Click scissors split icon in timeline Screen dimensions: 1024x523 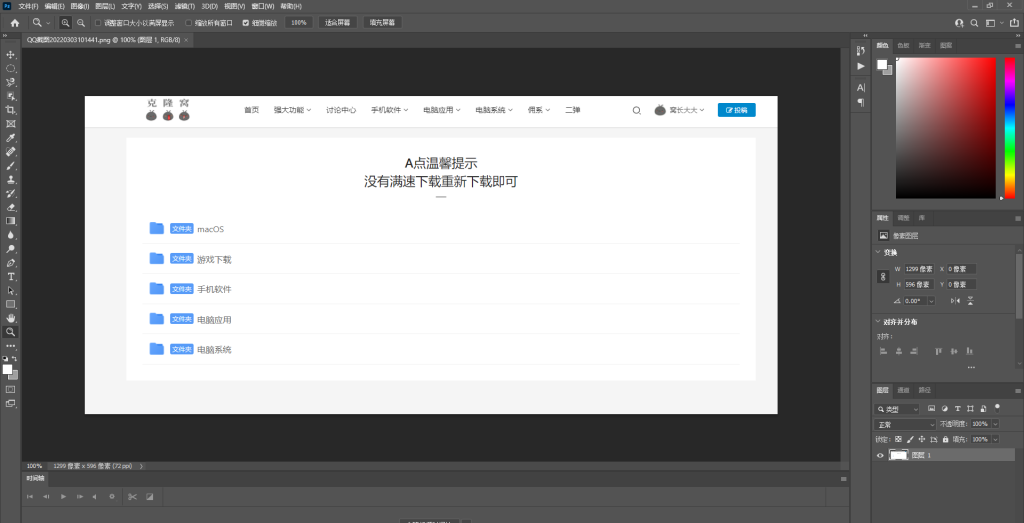pos(132,497)
